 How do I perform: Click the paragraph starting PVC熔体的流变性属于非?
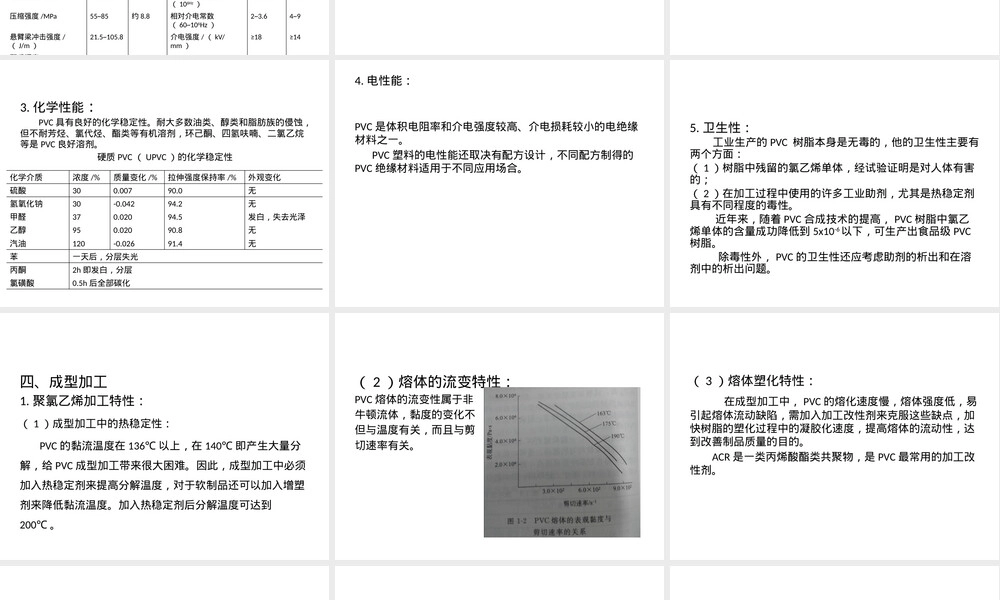point(415,423)
